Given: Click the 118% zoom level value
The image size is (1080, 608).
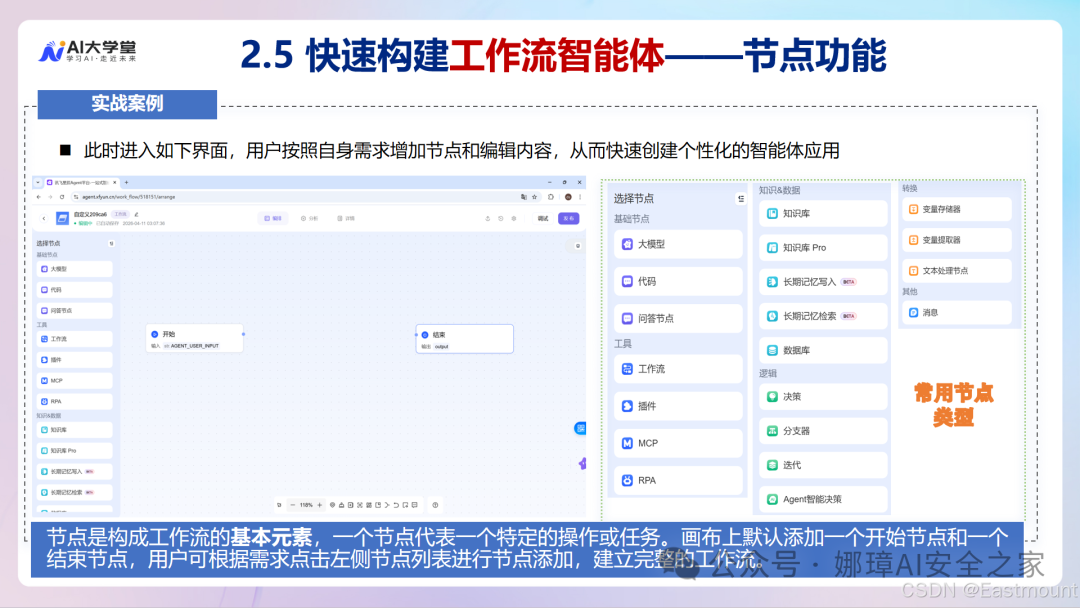Looking at the screenshot, I should click(306, 505).
